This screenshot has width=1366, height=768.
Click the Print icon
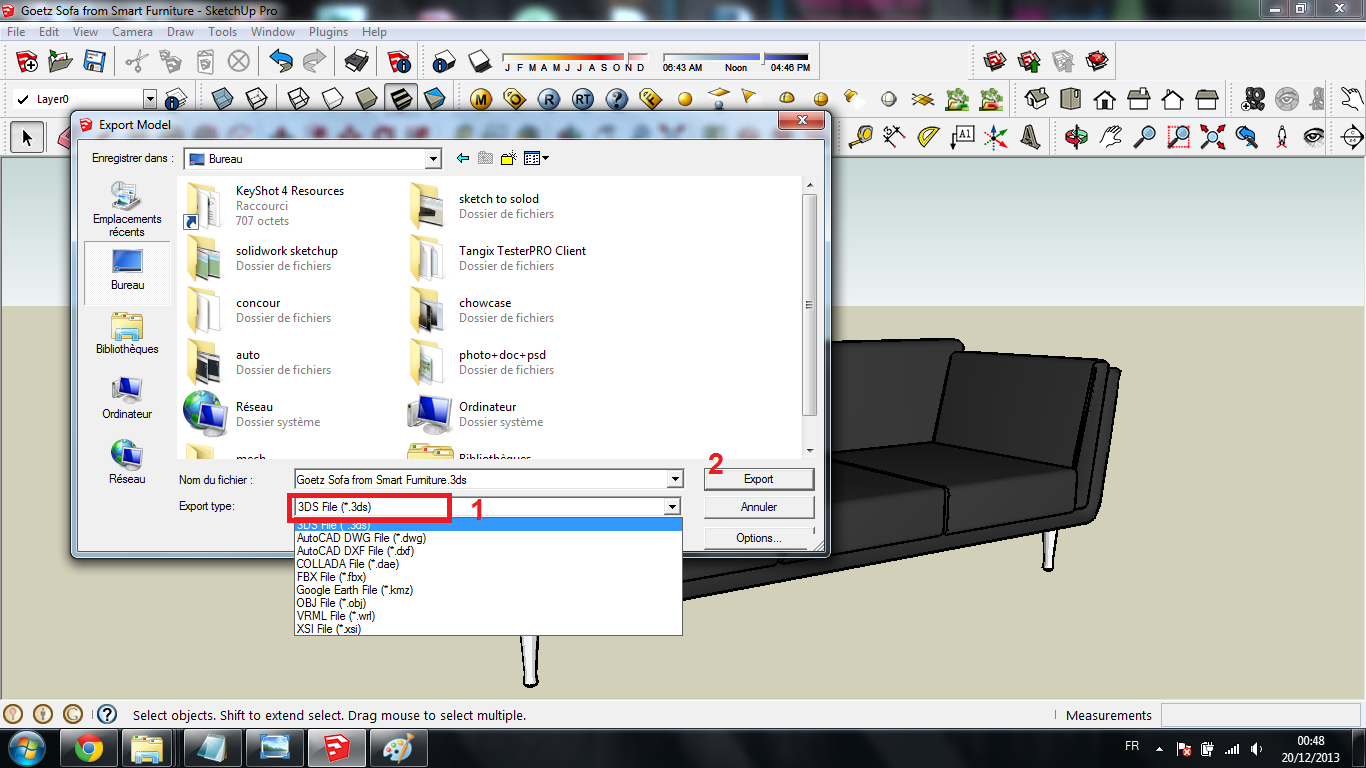pos(357,62)
